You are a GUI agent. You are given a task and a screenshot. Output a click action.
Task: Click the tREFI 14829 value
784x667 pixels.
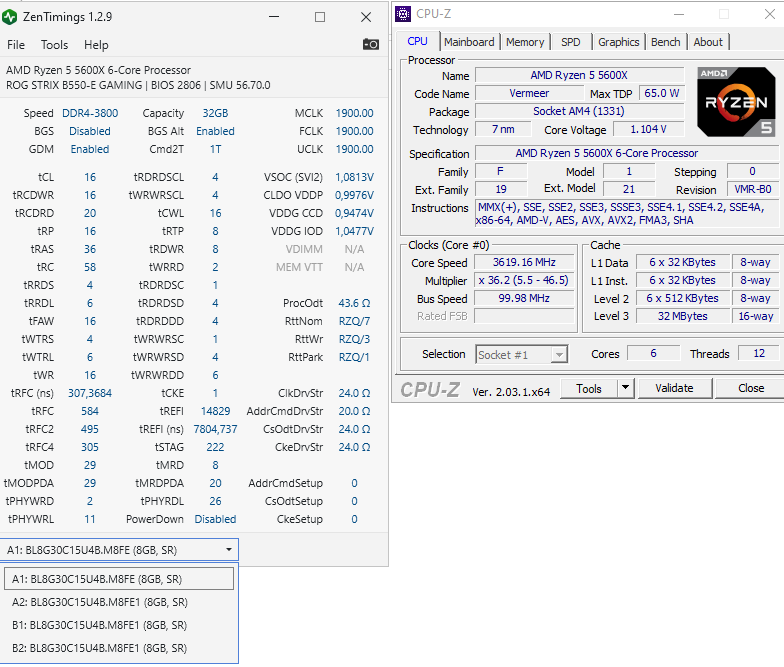tap(215, 411)
